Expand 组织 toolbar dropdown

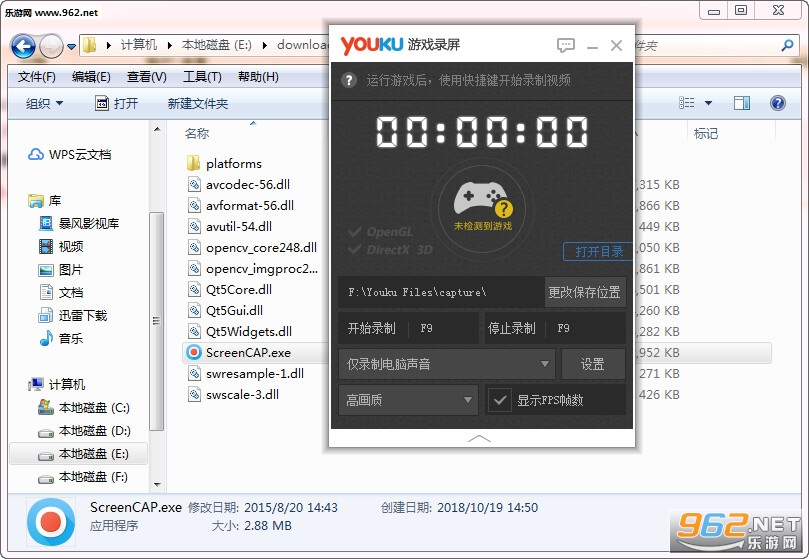point(44,103)
